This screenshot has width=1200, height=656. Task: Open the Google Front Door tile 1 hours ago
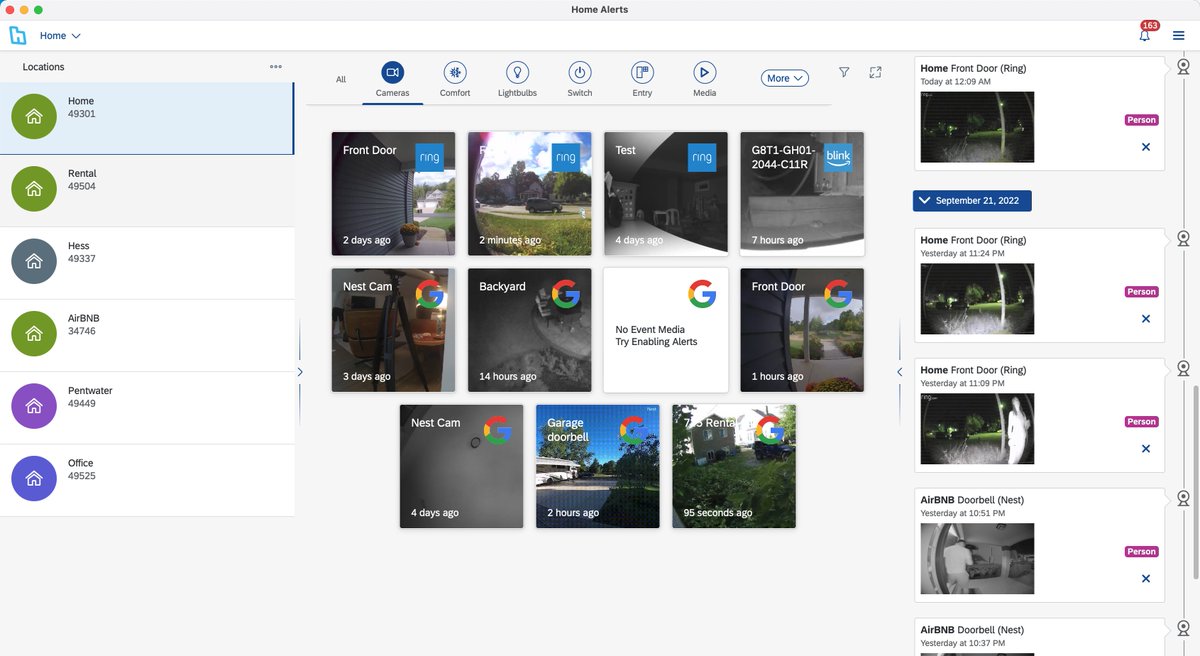point(802,330)
